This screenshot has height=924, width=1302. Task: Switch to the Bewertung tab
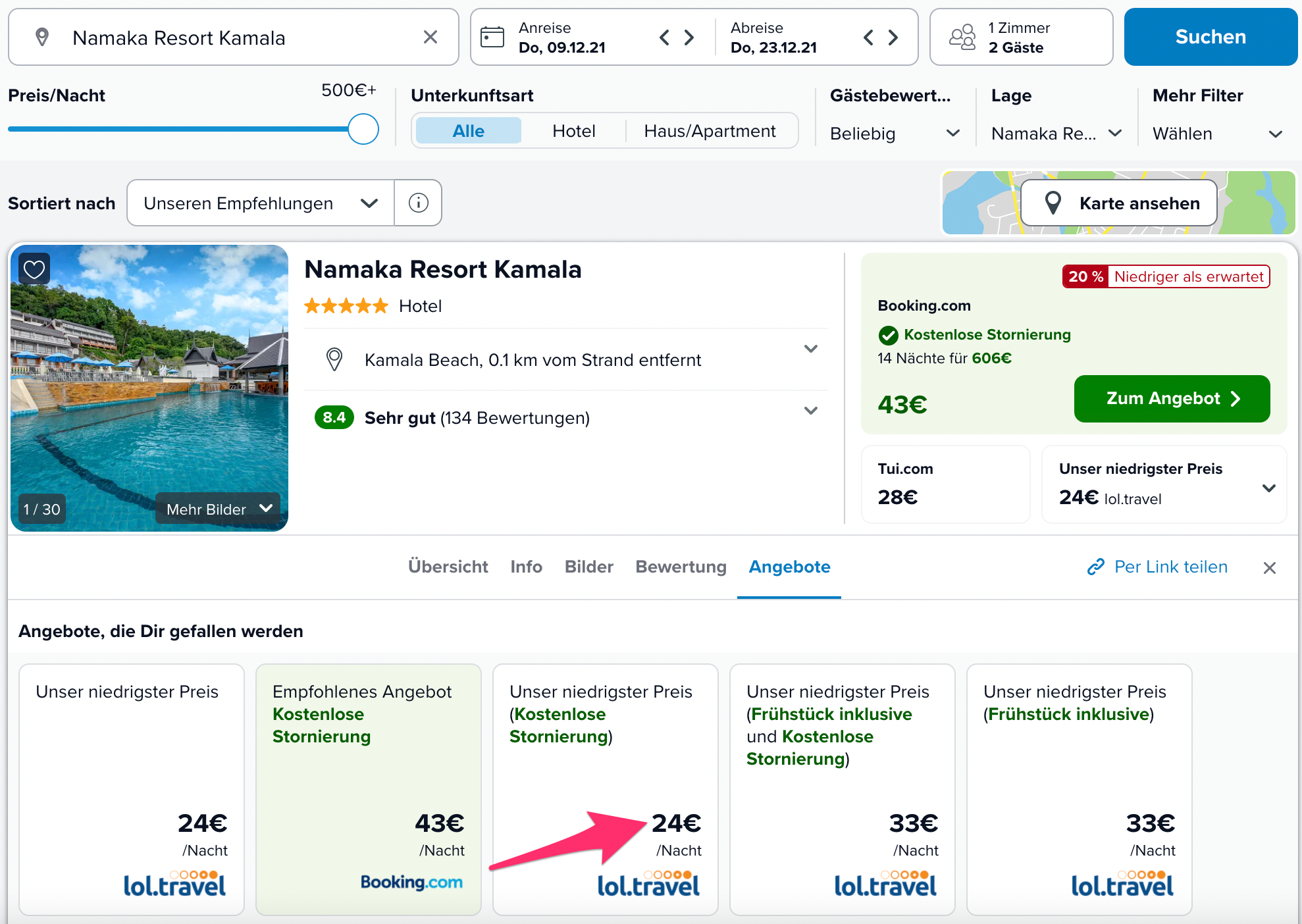coord(681,567)
